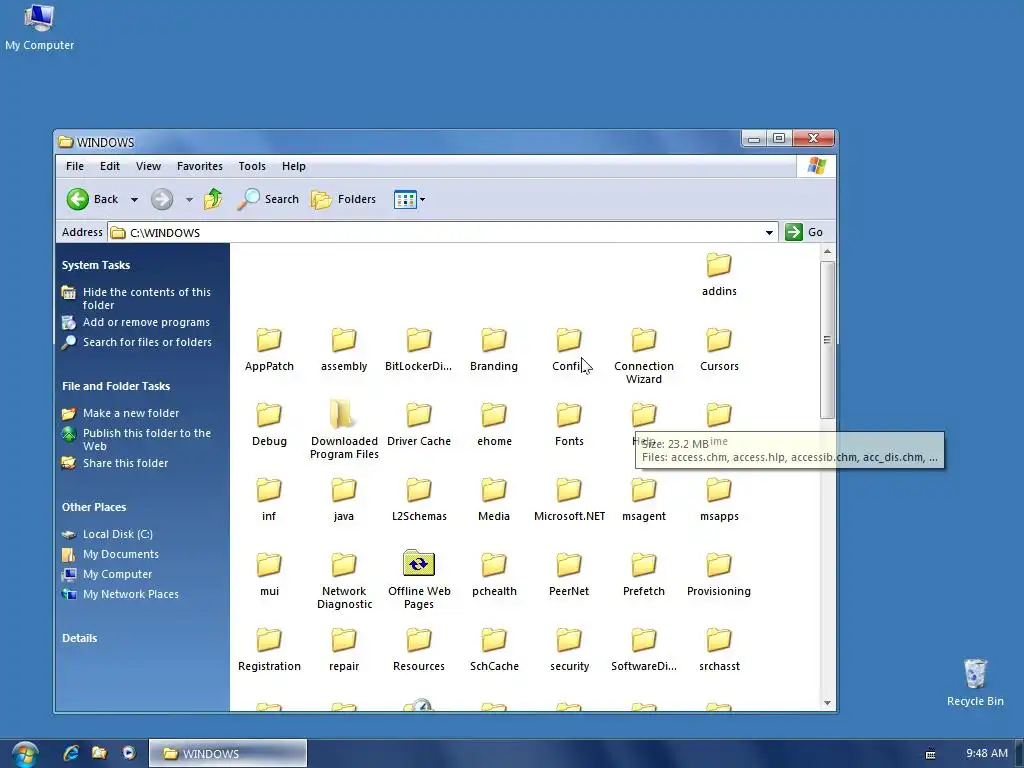Select the Debug folder icon
This screenshot has width=1024, height=768.
(269, 415)
